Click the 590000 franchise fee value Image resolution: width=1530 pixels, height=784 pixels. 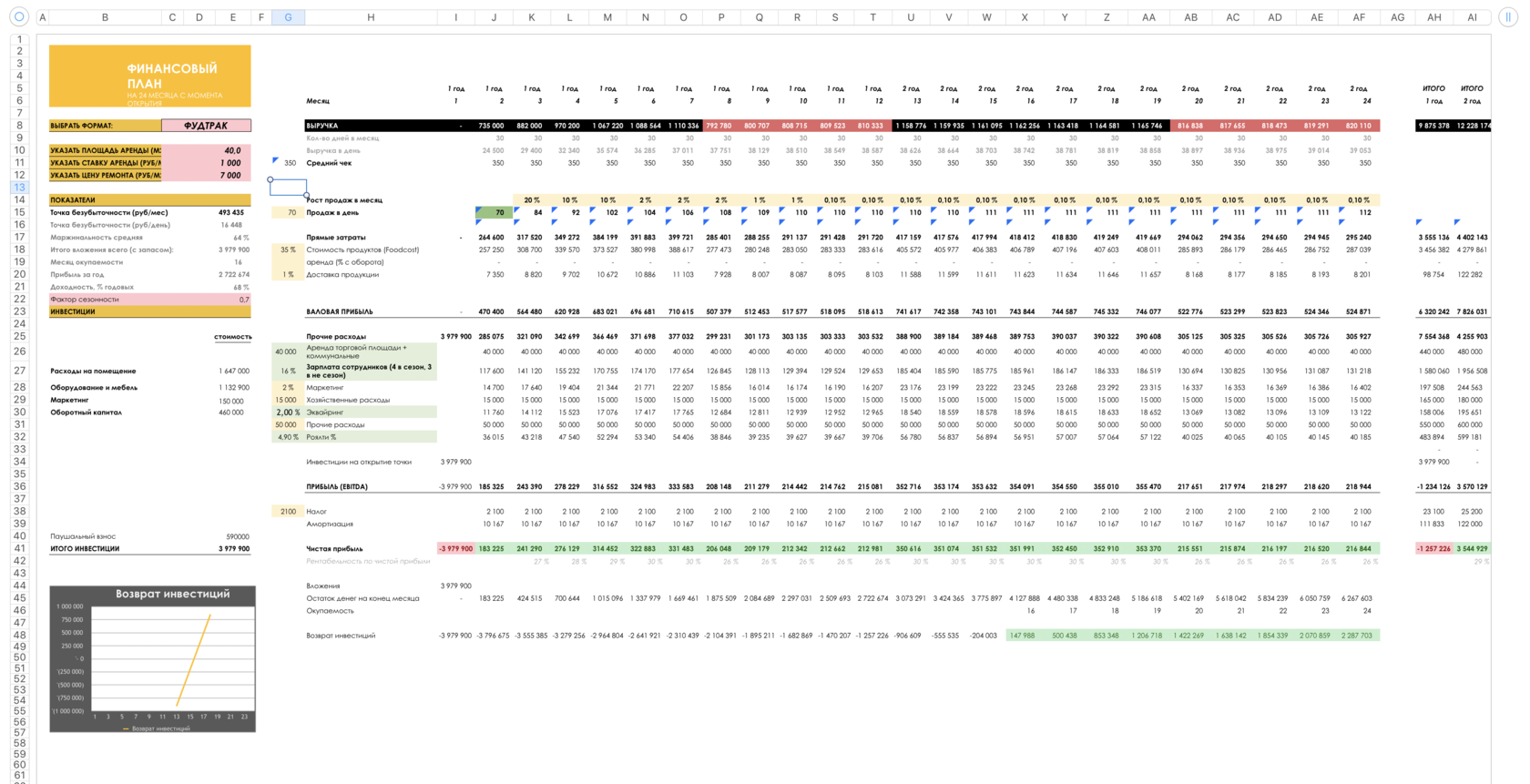coord(238,536)
